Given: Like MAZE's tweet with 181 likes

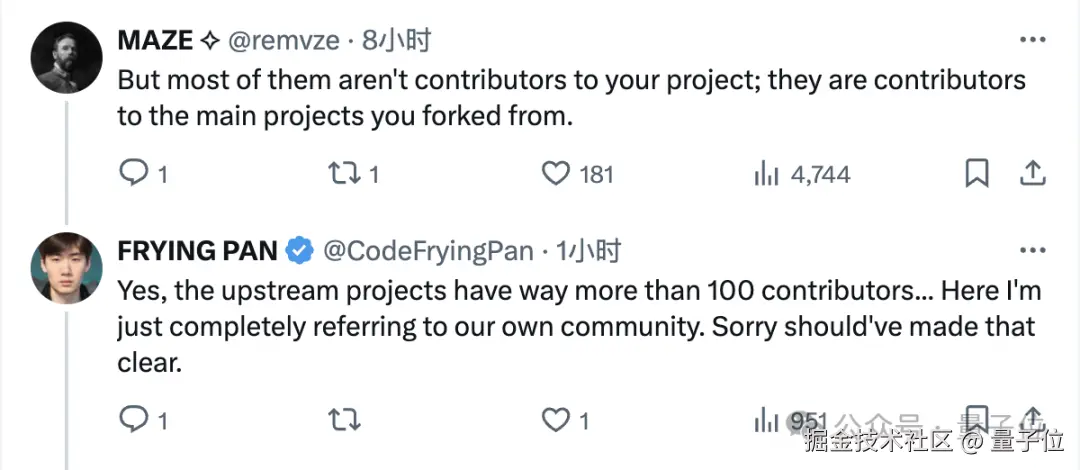Looking at the screenshot, I should (x=555, y=174).
